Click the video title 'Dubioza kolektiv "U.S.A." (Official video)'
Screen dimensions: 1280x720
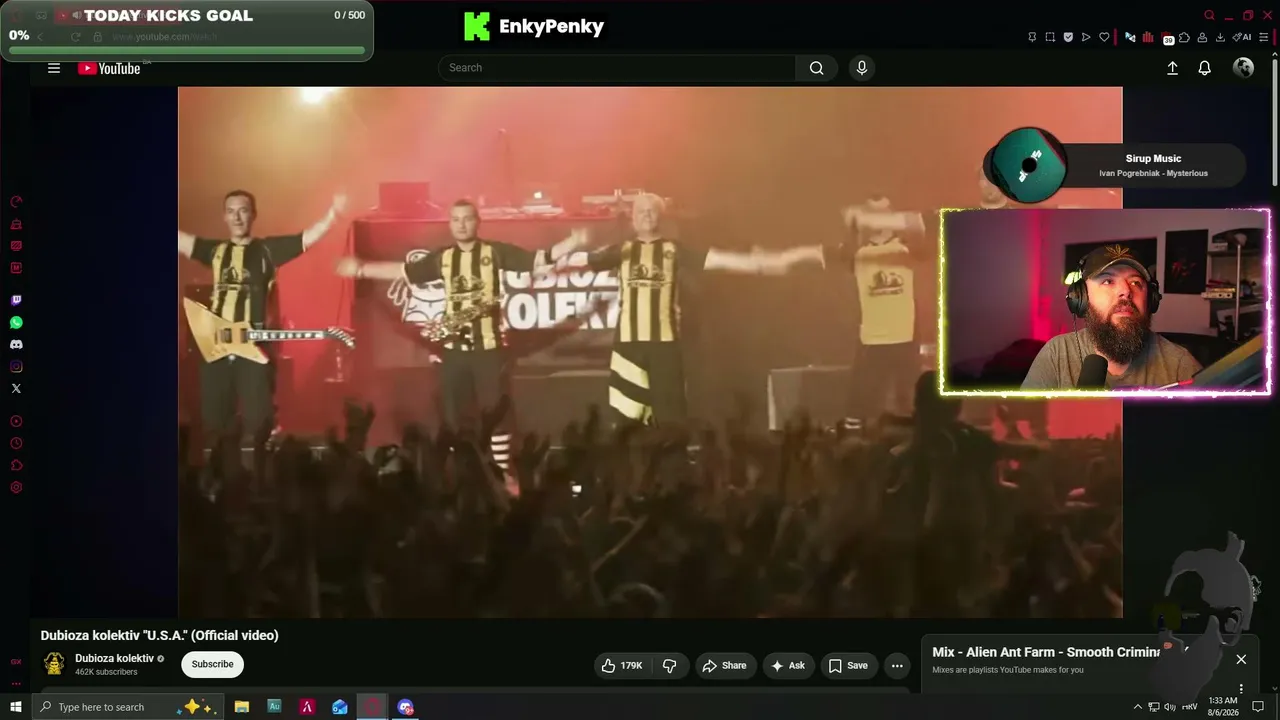(x=159, y=635)
